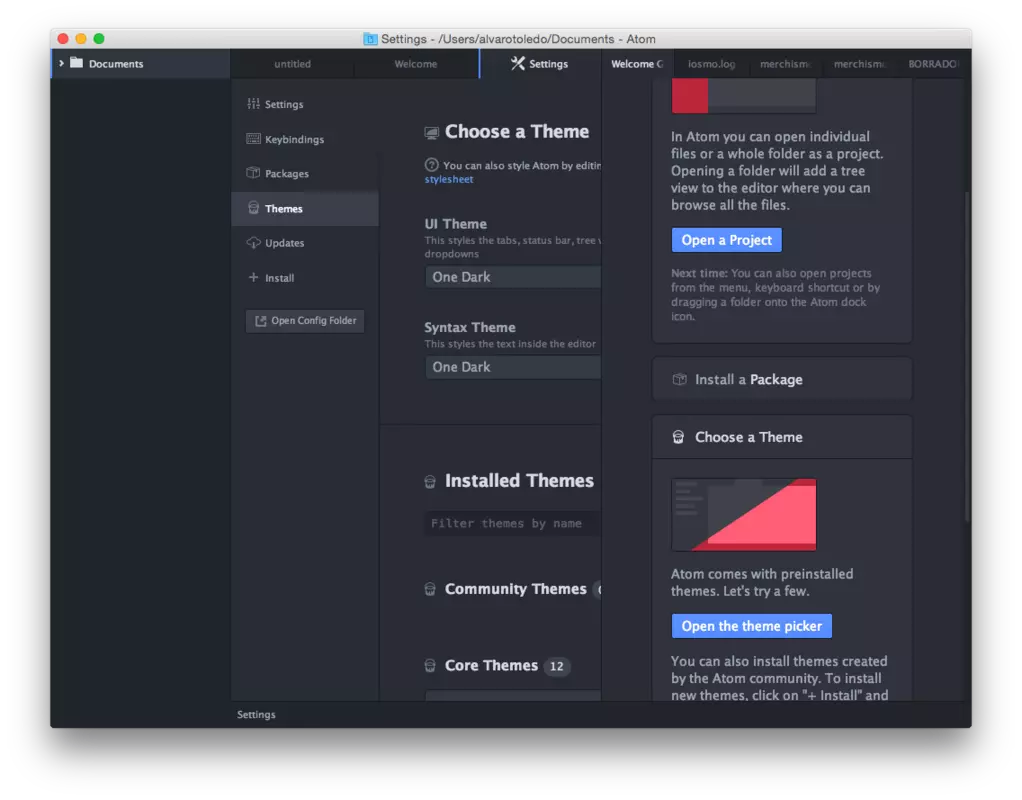Click the Packages box icon in sidebar
Screen dimensions: 1022x800
(x=253, y=174)
